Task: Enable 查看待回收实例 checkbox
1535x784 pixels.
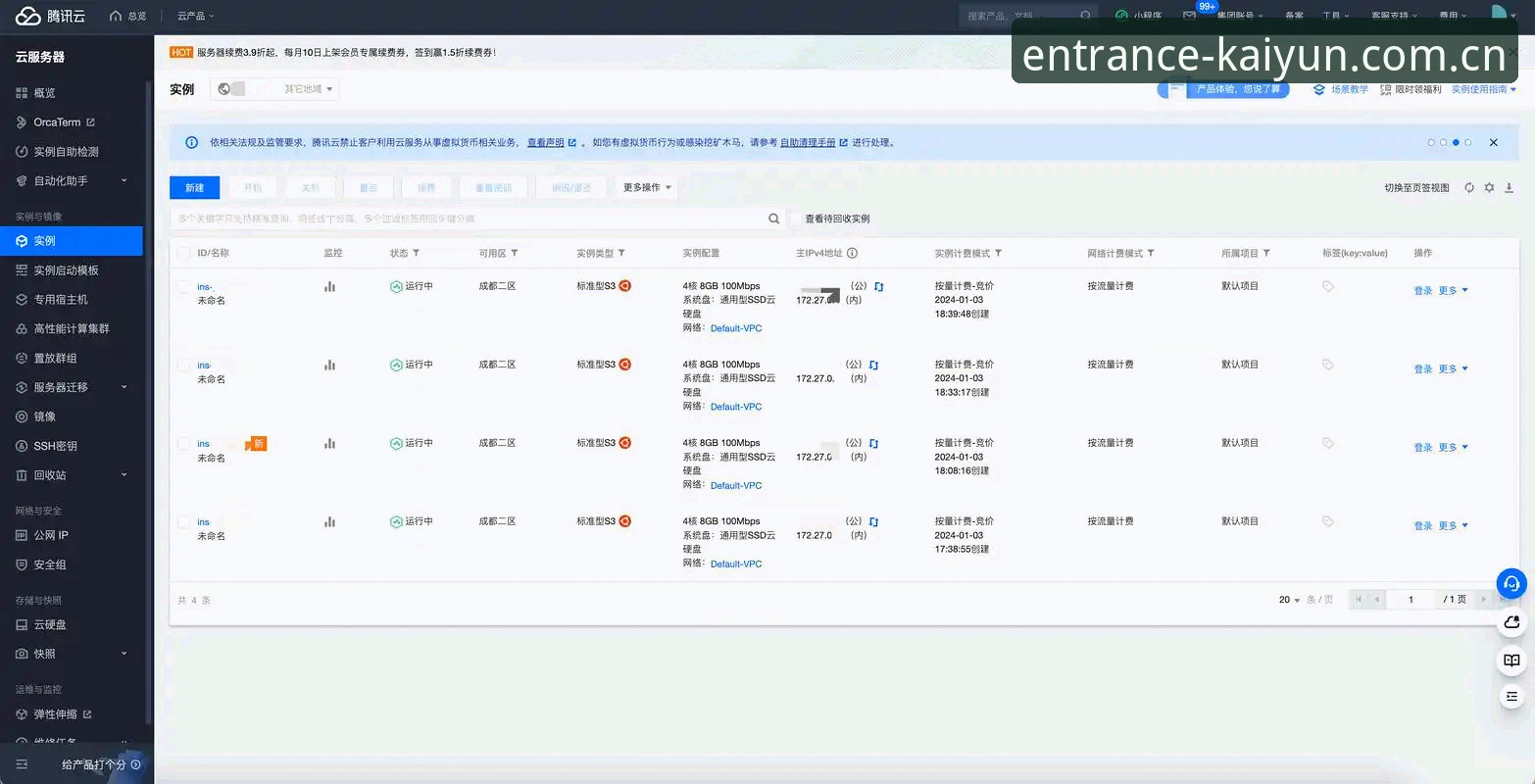Action: (x=796, y=219)
